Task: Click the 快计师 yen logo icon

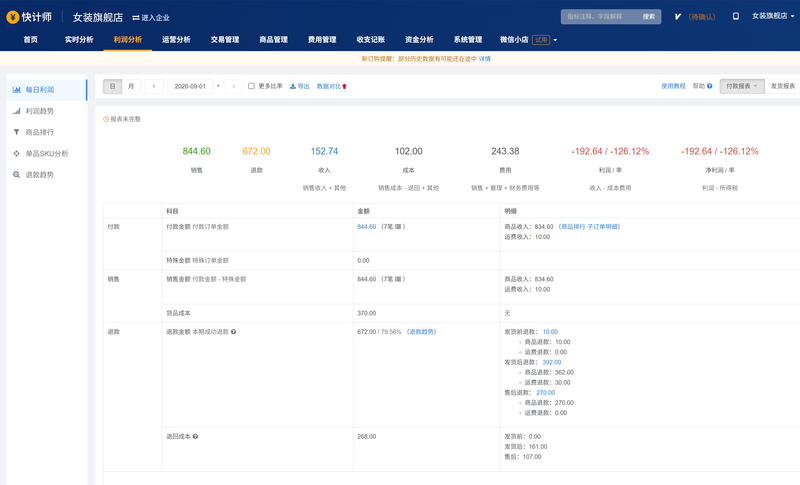Action: click(13, 17)
